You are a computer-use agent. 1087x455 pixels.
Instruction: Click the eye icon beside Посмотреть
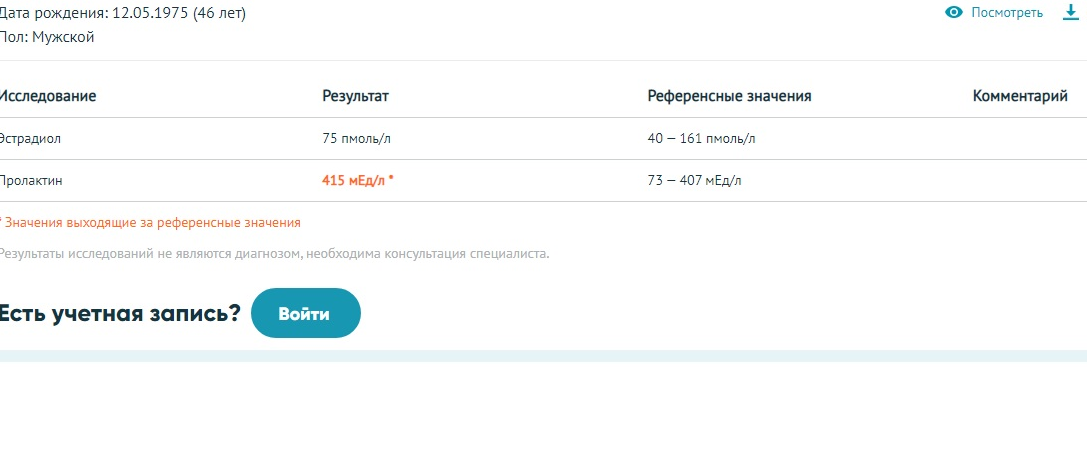pyautogui.click(x=954, y=13)
